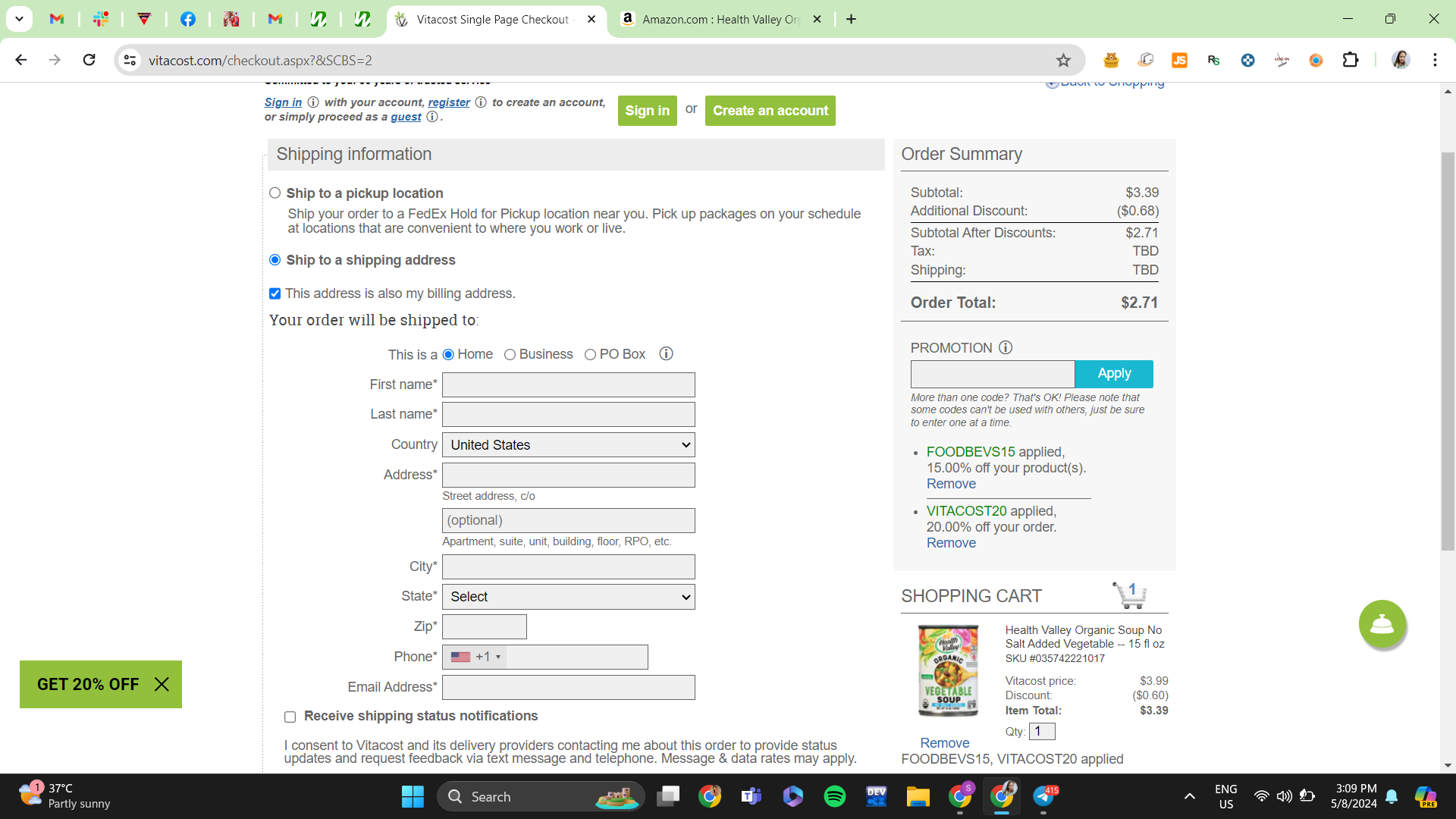The height and width of the screenshot is (819, 1456).
Task: Show hidden system tray icons
Action: tap(1189, 796)
